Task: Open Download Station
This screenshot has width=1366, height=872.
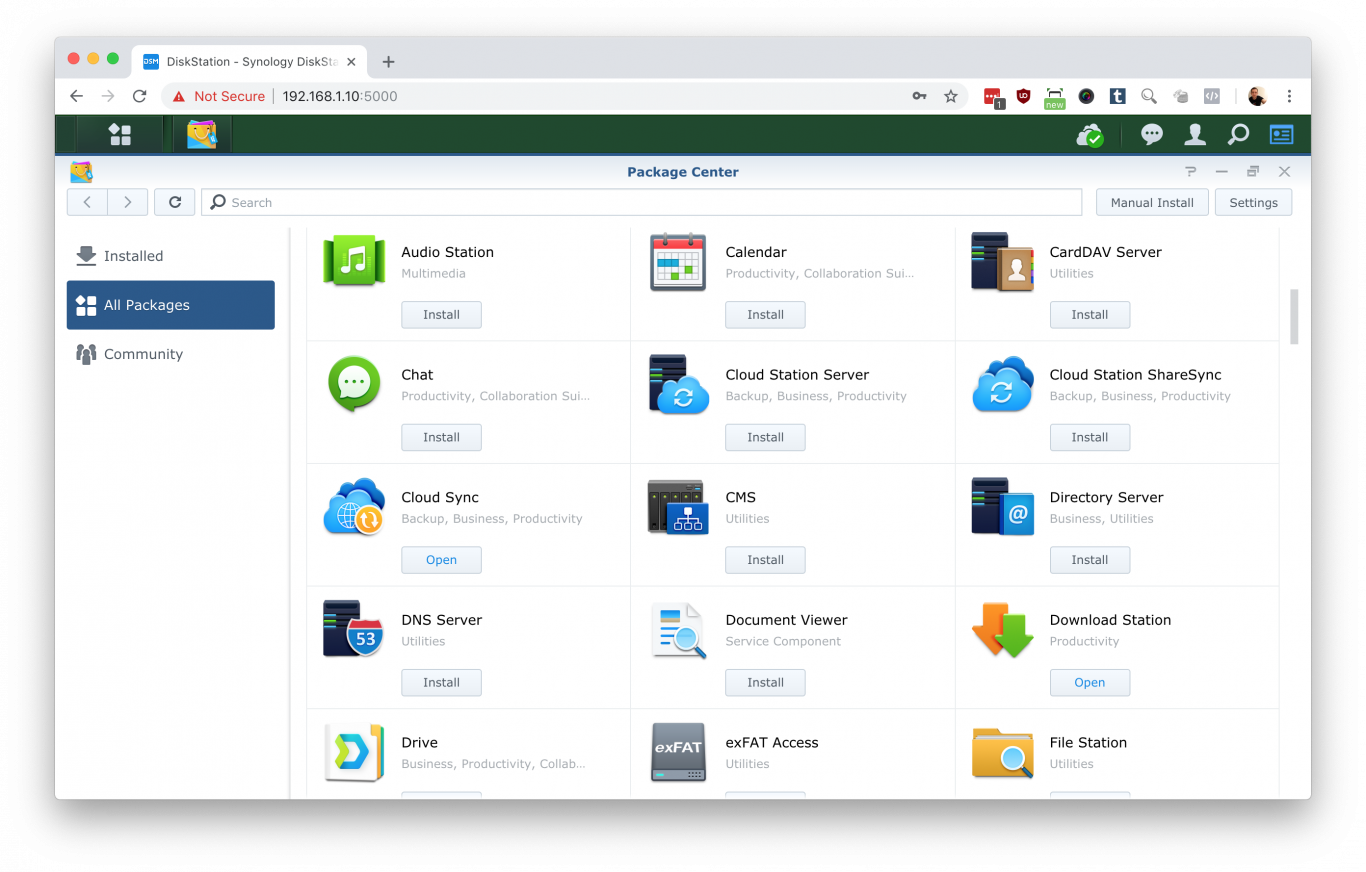Action: point(1090,682)
